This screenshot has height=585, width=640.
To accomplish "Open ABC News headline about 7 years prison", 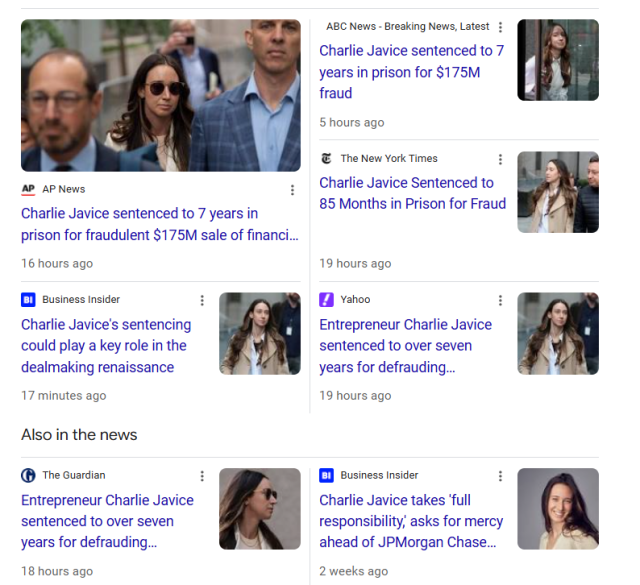I will (411, 72).
